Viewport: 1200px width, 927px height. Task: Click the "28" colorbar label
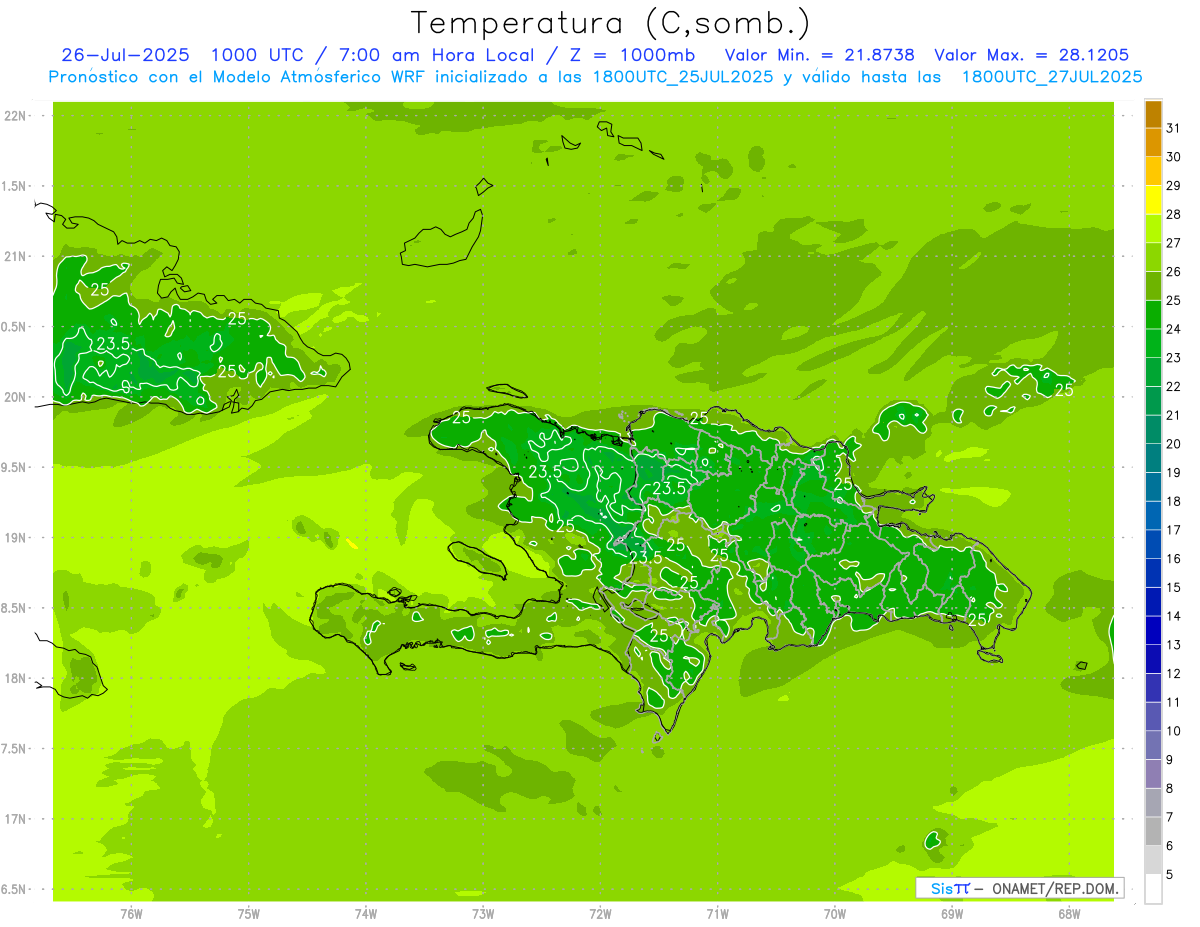pos(1174,214)
